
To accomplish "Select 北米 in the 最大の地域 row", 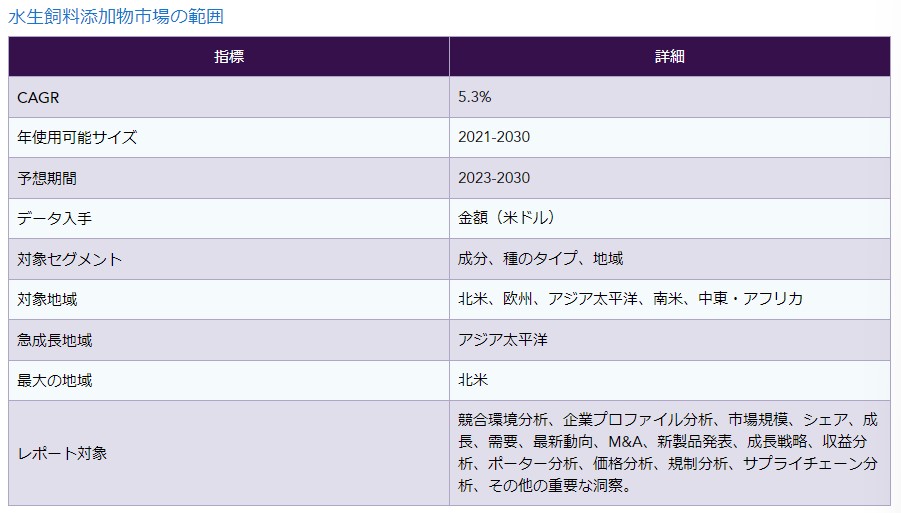I will (x=473, y=380).
